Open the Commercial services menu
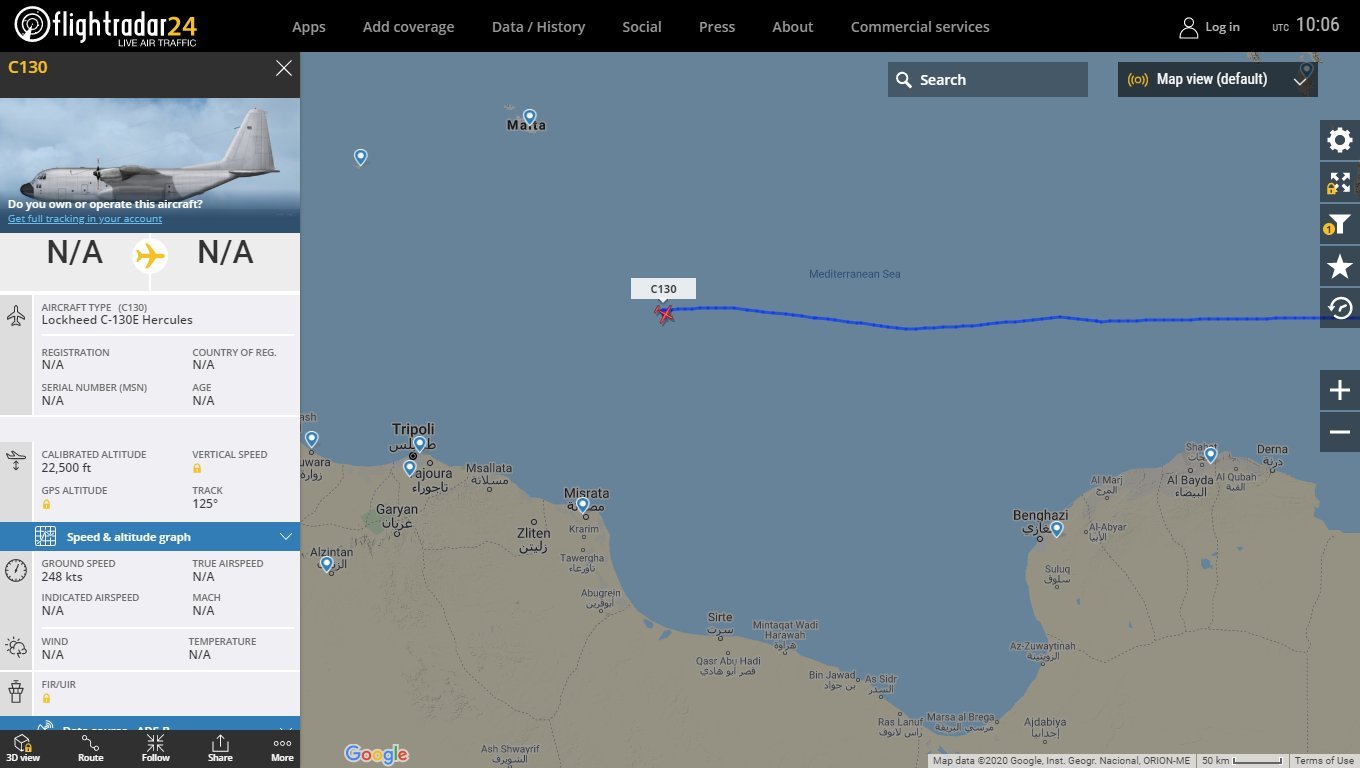 920,27
